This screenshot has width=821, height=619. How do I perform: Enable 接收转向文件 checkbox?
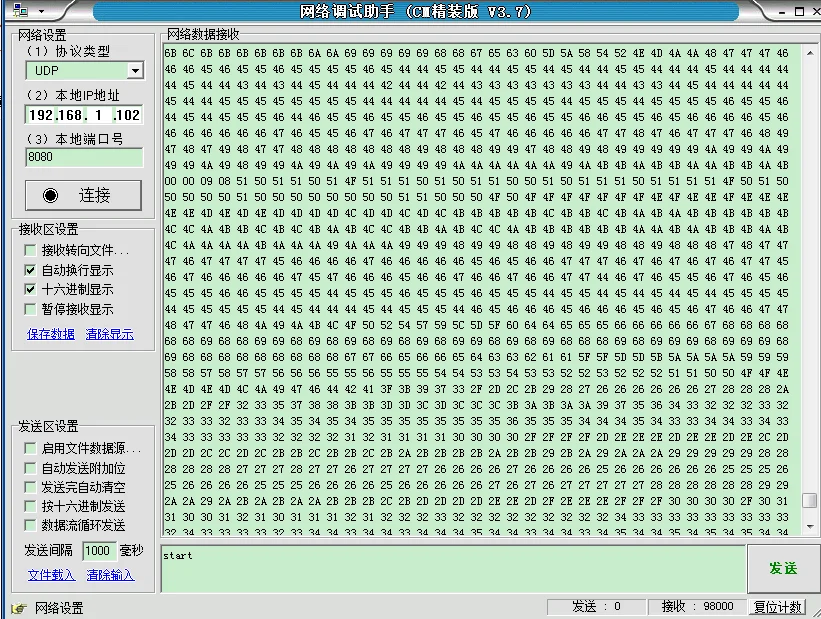30,251
